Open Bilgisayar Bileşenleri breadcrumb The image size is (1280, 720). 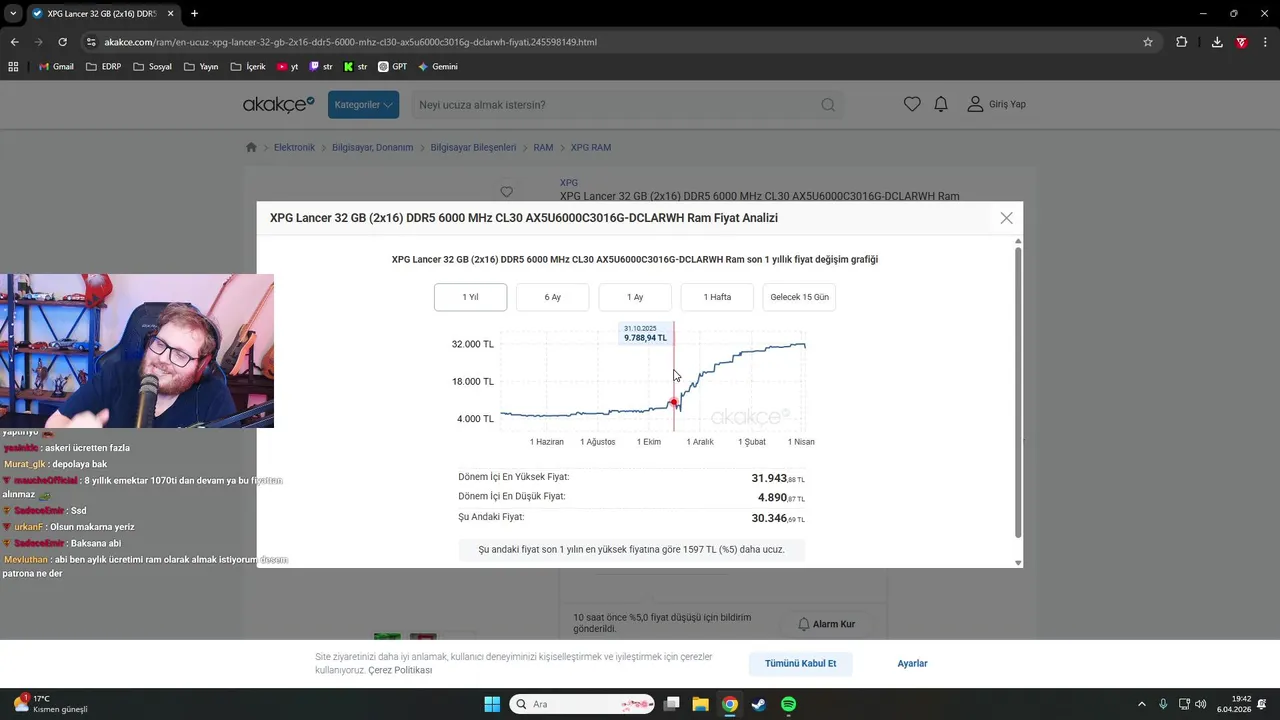click(473, 147)
